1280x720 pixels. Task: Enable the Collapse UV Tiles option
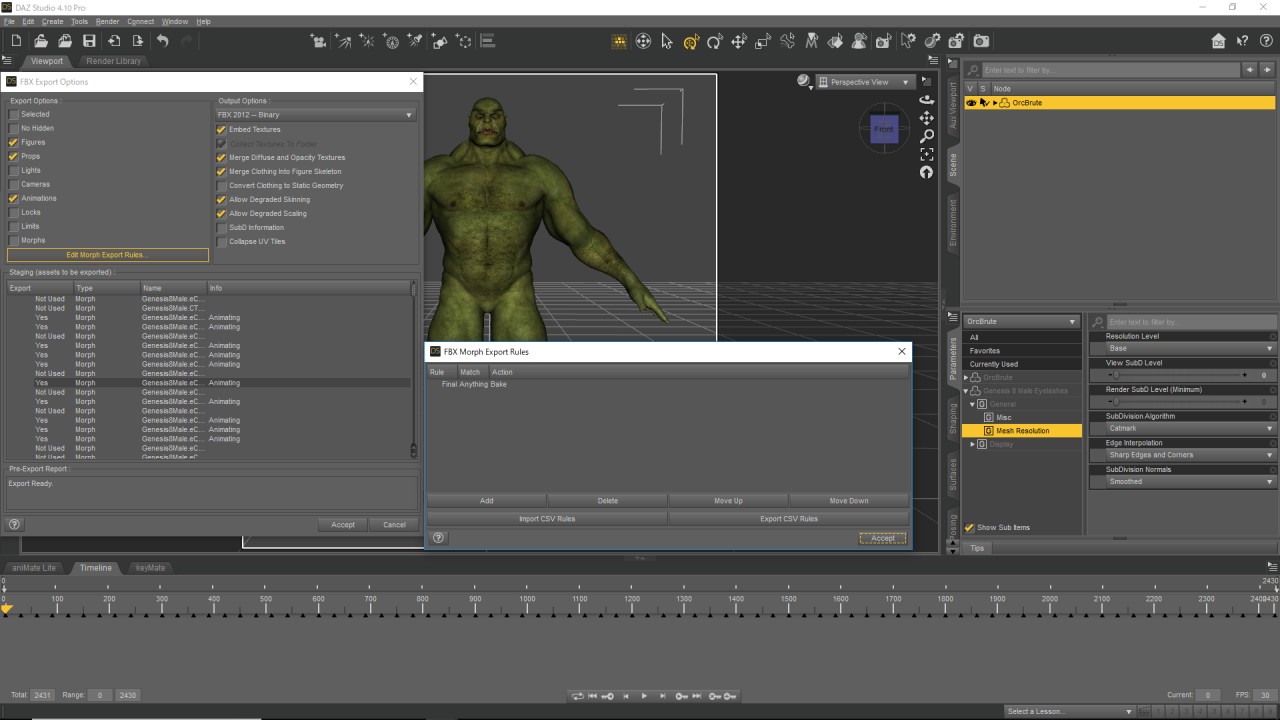click(222, 241)
